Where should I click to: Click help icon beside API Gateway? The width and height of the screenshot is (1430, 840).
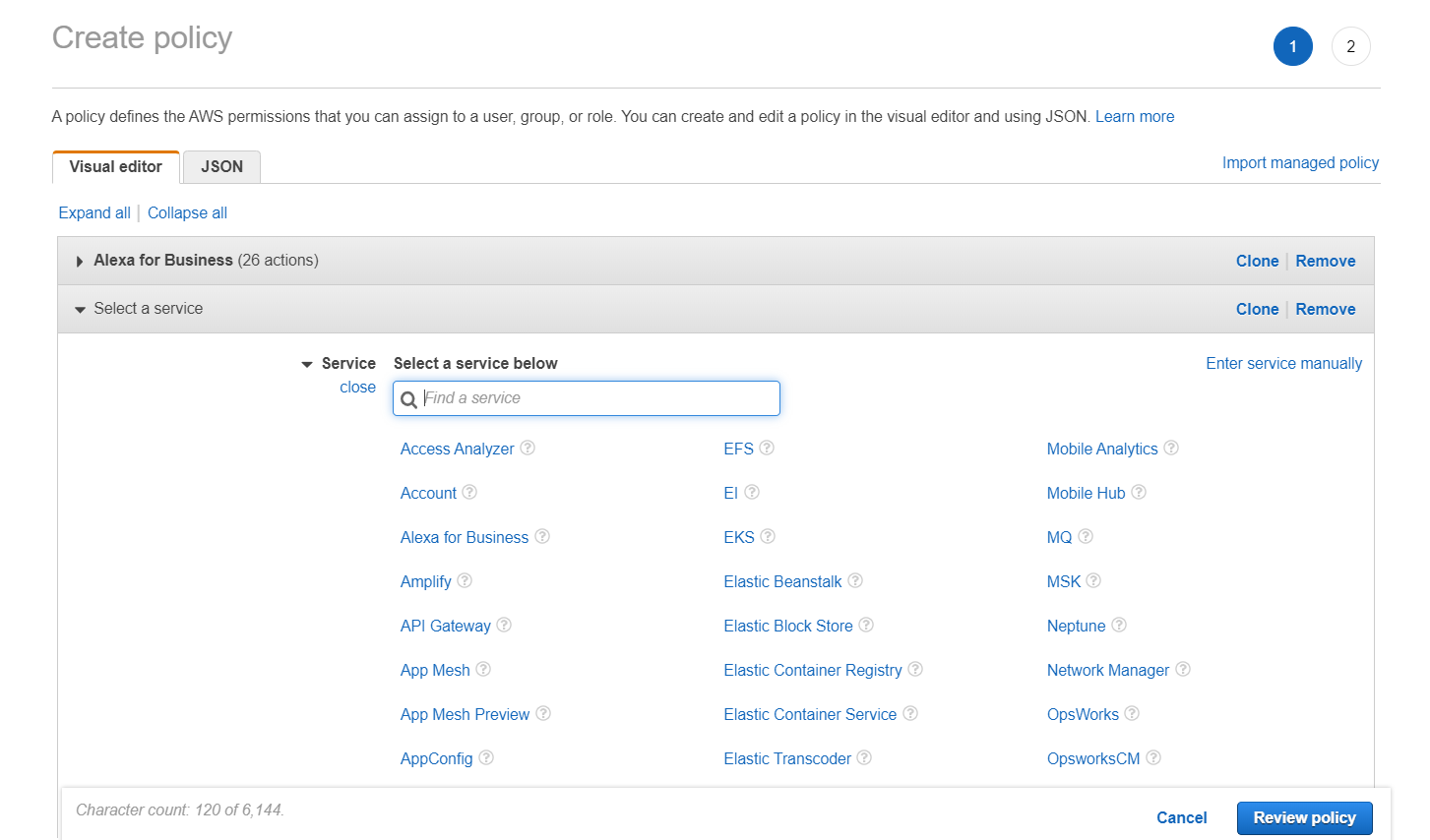pyautogui.click(x=504, y=625)
